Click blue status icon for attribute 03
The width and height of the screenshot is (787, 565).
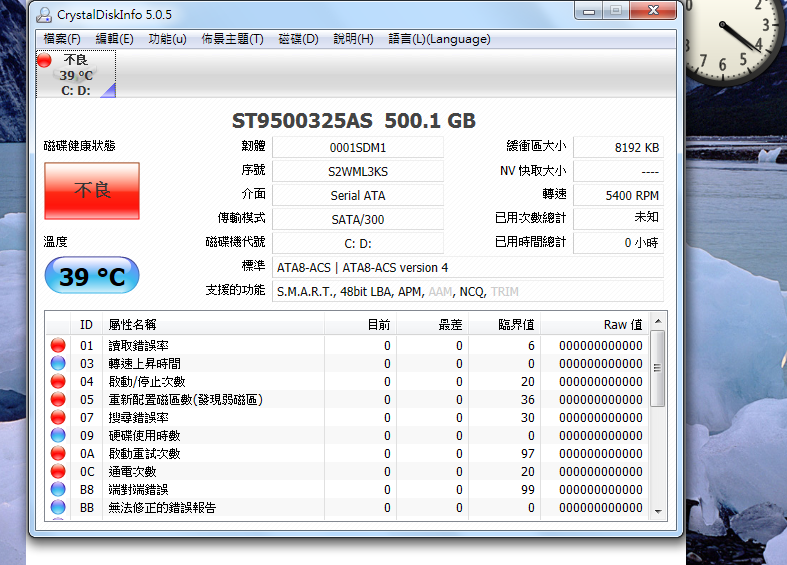click(58, 363)
